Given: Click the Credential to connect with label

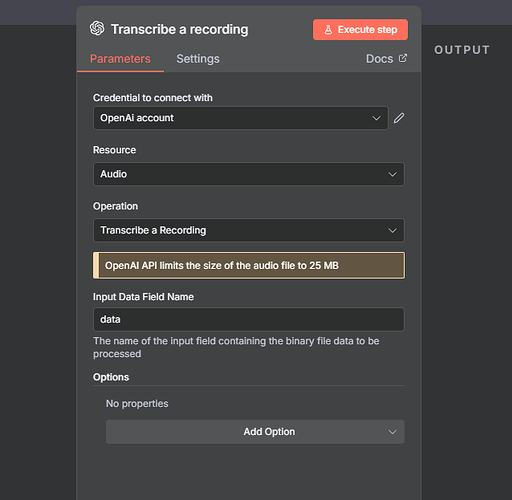Looking at the screenshot, I should coord(153,98).
